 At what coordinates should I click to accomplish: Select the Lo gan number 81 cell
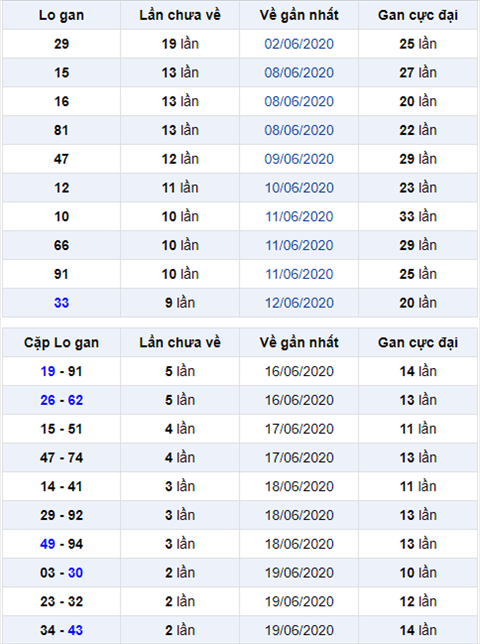pos(61,130)
